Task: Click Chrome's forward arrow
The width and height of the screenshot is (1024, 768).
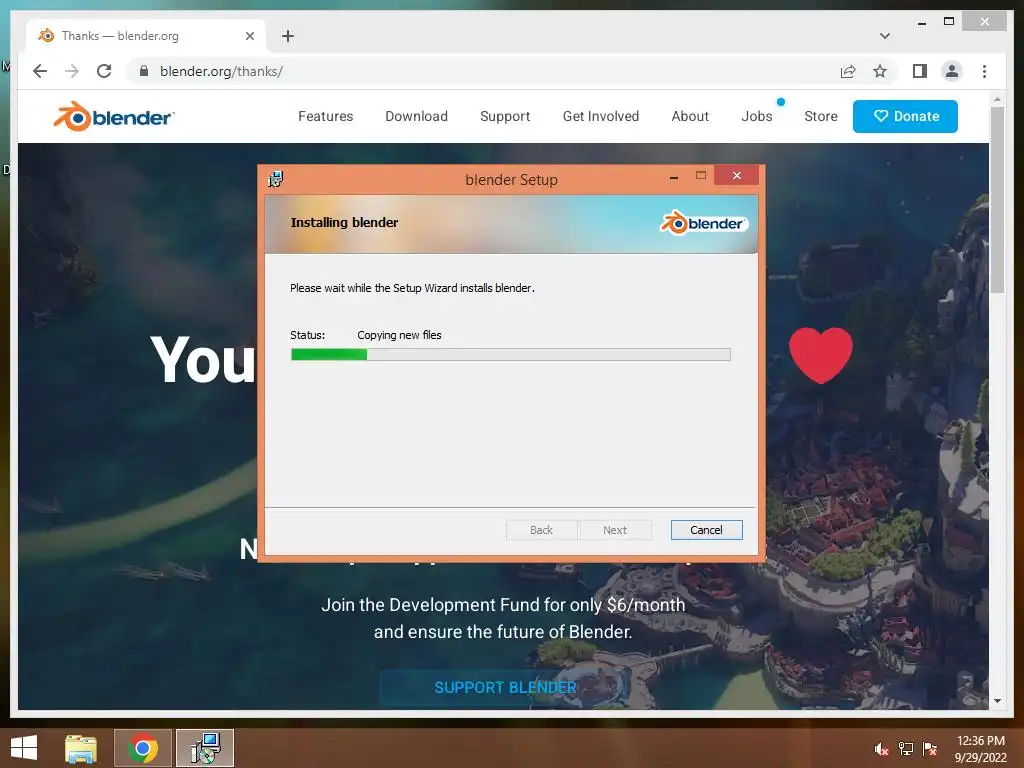Action: click(x=72, y=71)
